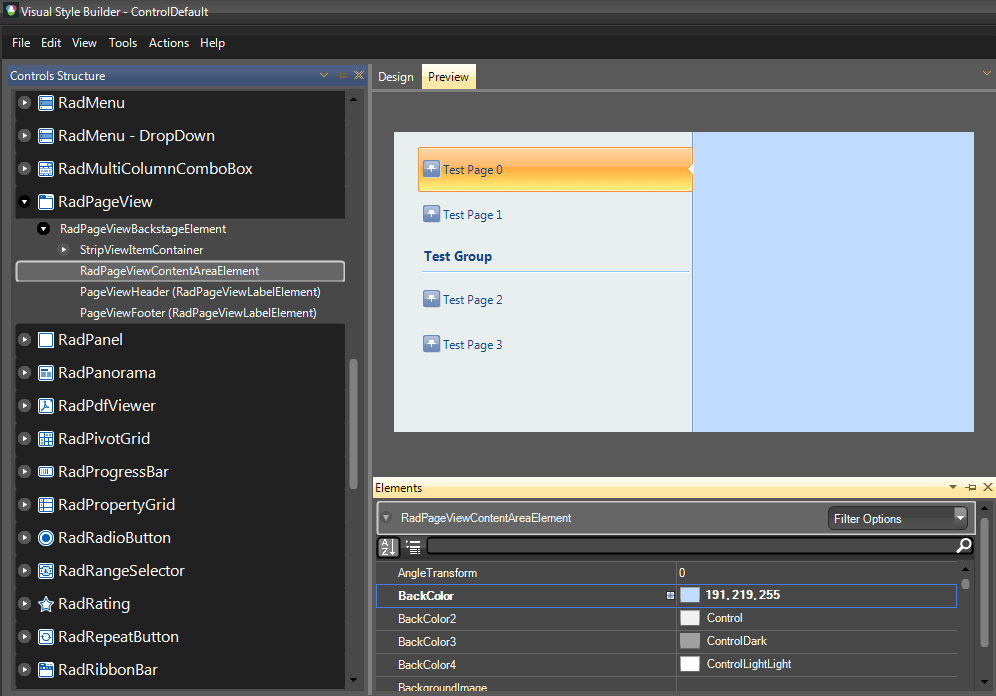Open the Actions menu
This screenshot has height=696, width=996.
tap(169, 43)
